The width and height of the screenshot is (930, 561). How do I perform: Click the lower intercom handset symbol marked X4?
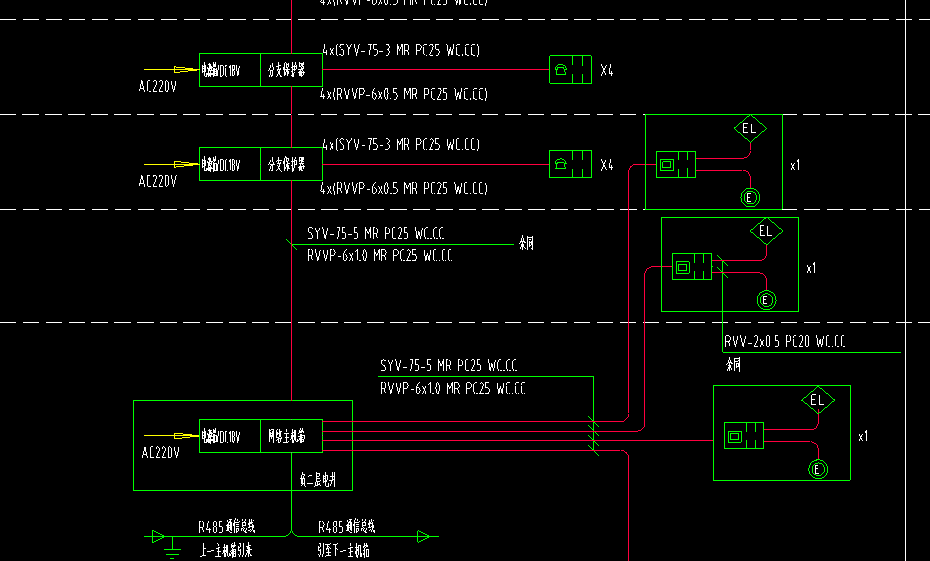pyautogui.click(x=571, y=164)
